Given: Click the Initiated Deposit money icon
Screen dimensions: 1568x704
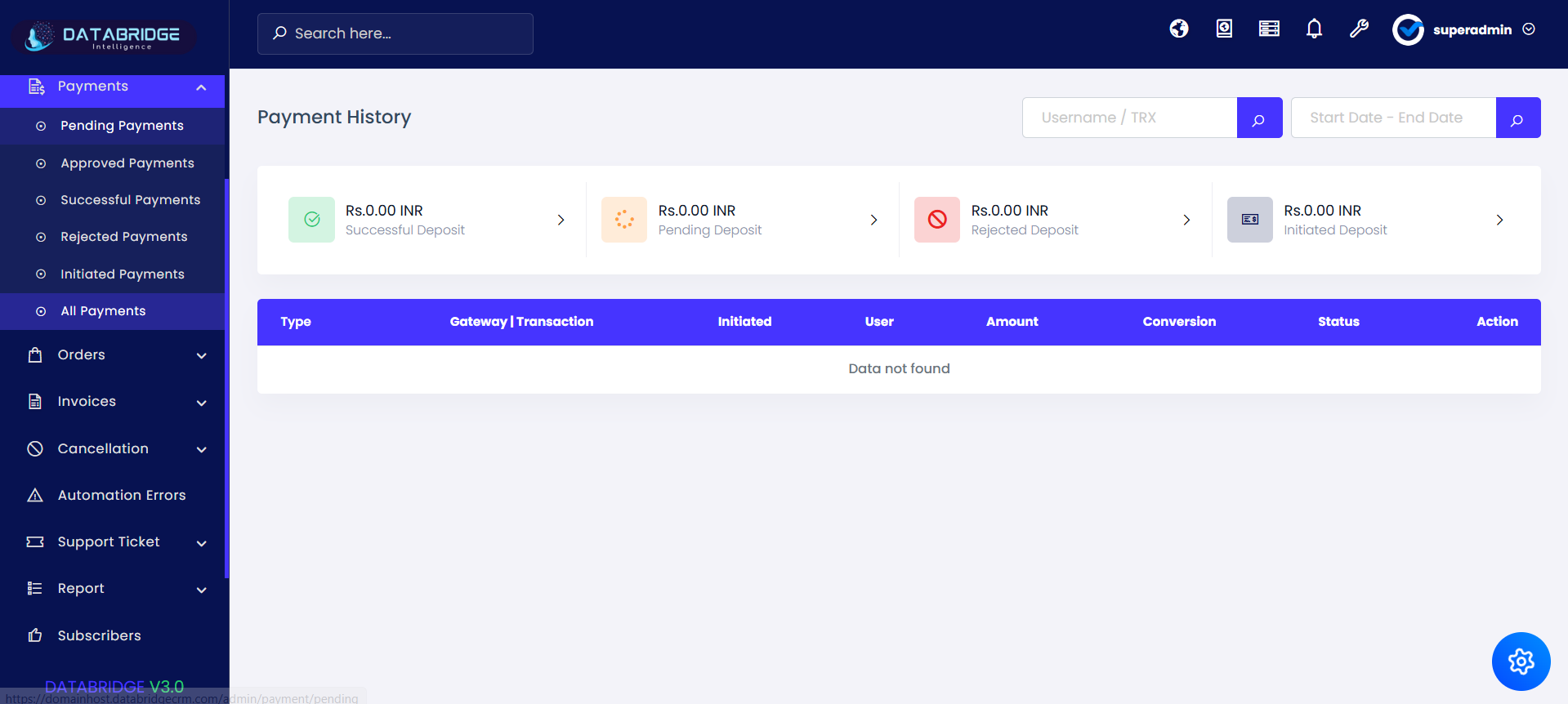Looking at the screenshot, I should click(x=1250, y=220).
